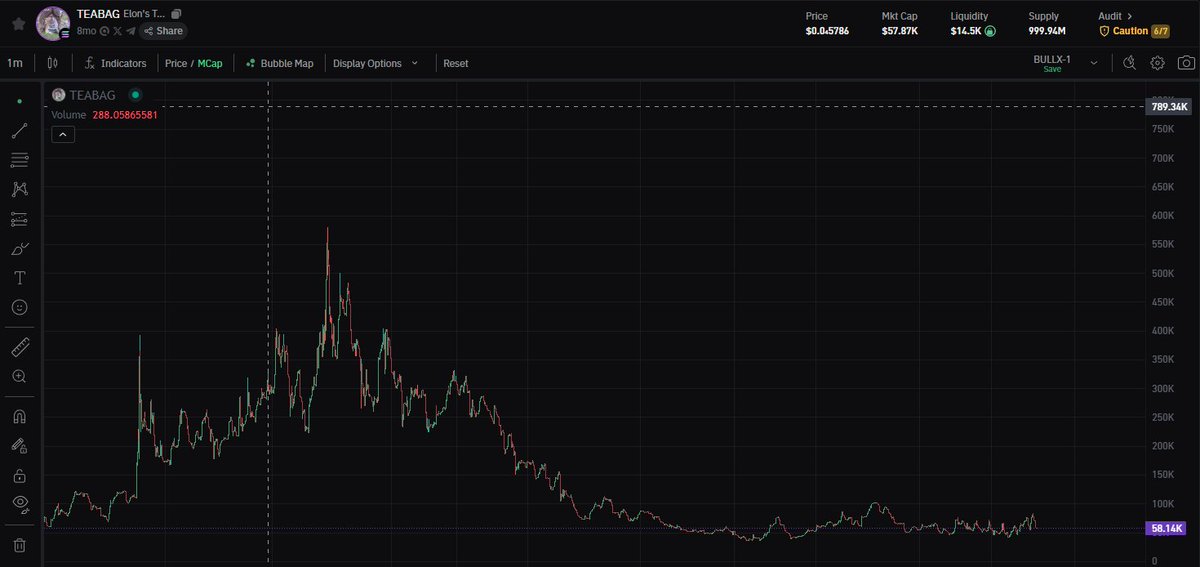The image size is (1200, 567).
Task: Click the Price value $0.0₄5786
Action: (x=828, y=31)
